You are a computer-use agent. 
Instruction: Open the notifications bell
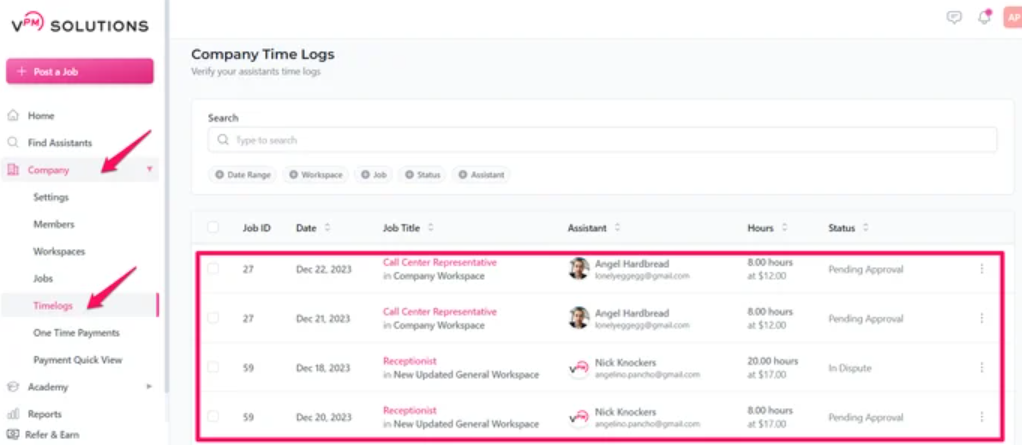pyautogui.click(x=984, y=18)
